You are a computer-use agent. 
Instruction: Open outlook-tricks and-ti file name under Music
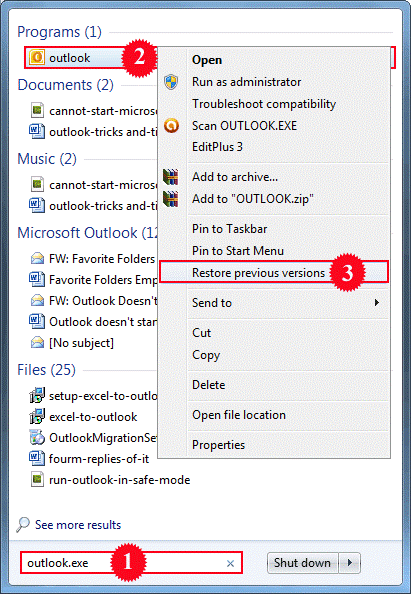point(103,206)
